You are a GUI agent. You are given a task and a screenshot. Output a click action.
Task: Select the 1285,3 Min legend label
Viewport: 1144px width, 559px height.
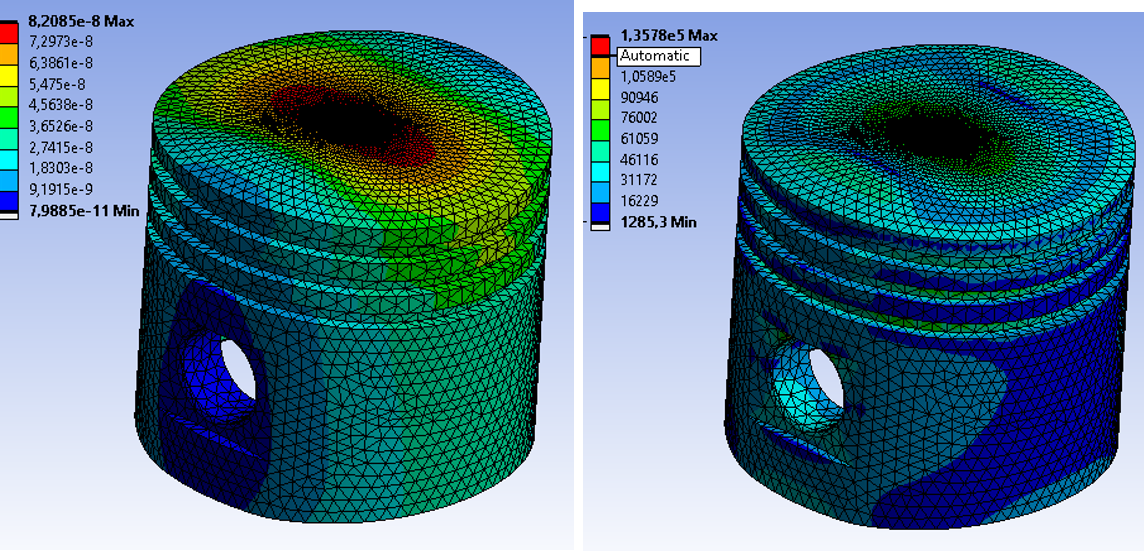tap(658, 222)
